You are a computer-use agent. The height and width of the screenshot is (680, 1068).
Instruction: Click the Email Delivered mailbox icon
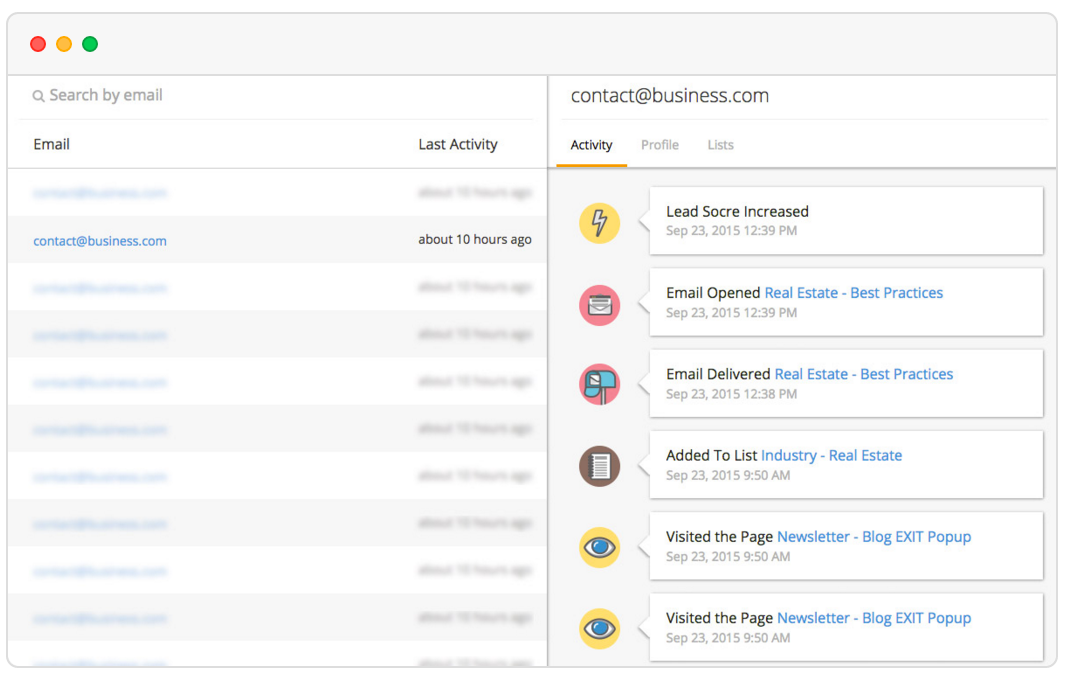tap(600, 384)
